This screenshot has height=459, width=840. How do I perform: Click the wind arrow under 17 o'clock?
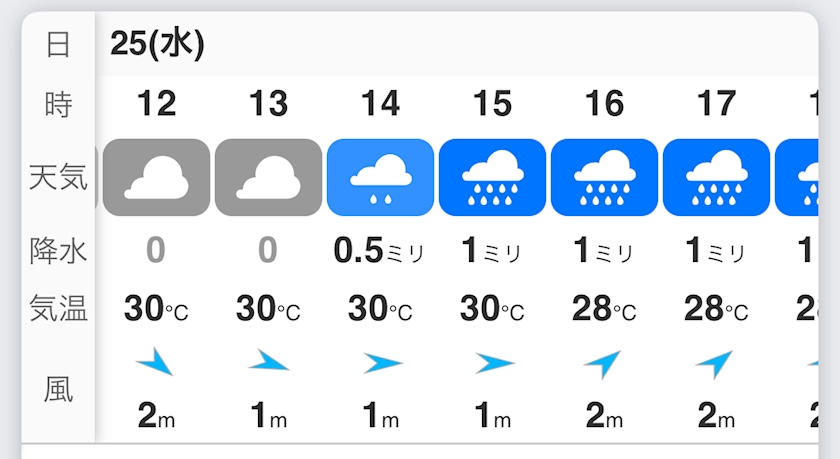pyautogui.click(x=716, y=364)
